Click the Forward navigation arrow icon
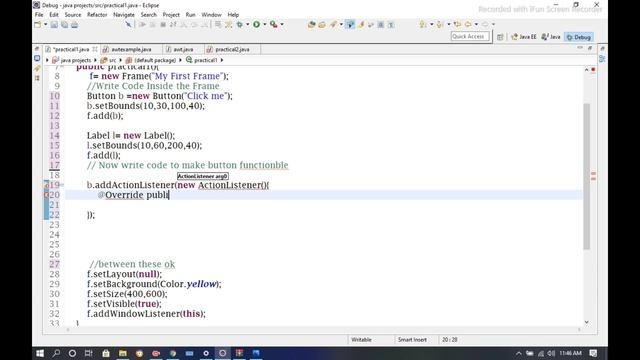The image size is (640, 360). 485,24
